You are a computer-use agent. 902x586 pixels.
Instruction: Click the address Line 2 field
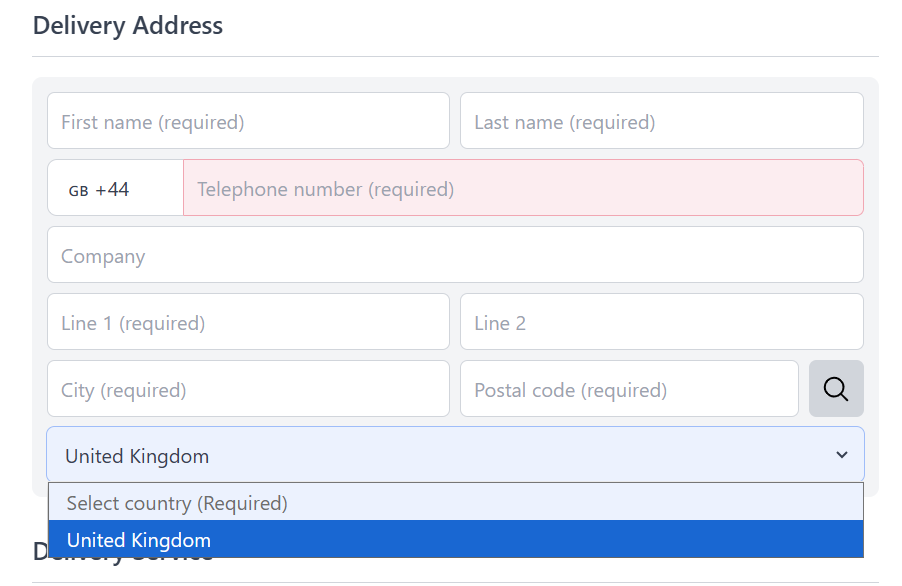661,323
